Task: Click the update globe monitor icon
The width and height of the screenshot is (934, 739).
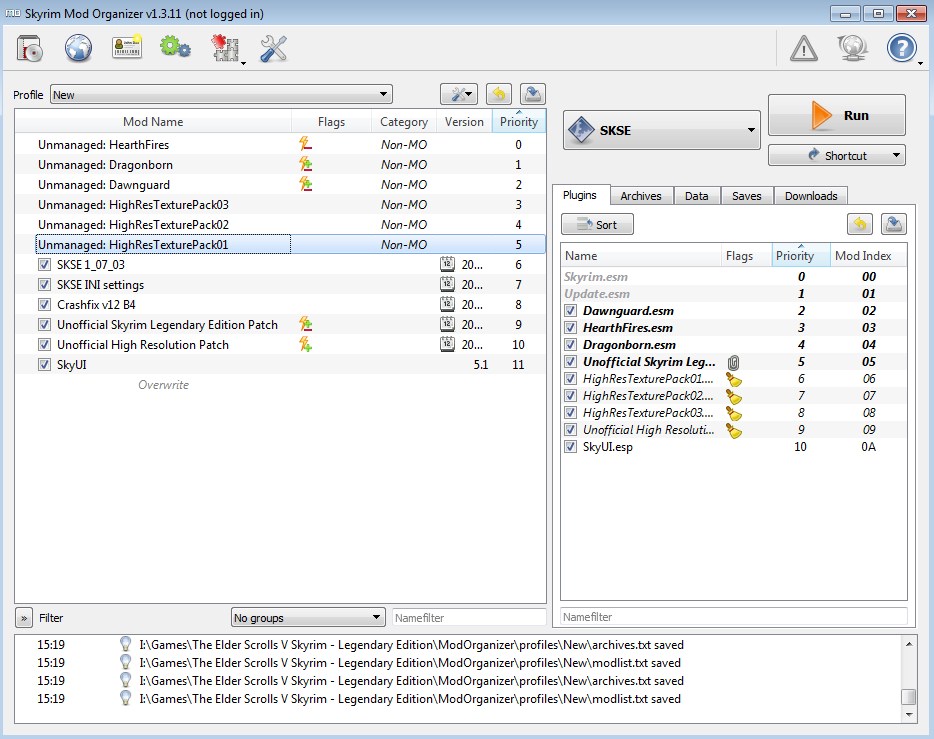Action: point(852,48)
